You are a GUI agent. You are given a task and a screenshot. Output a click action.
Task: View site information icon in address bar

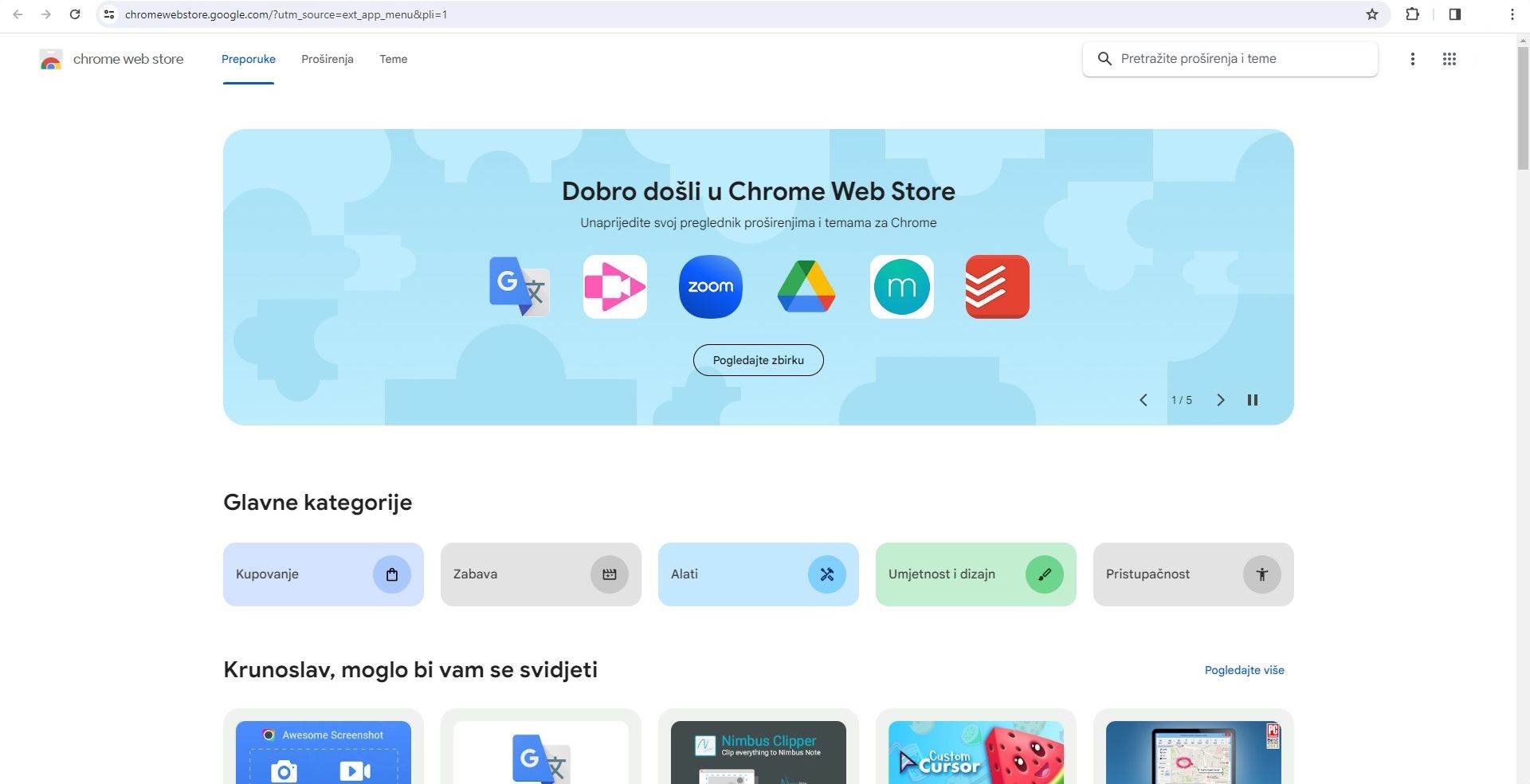[109, 14]
